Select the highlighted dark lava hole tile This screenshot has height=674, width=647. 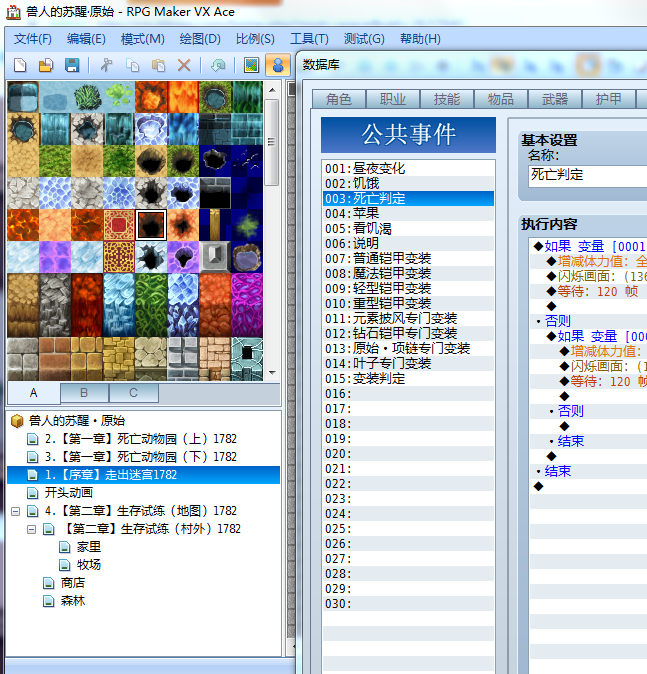(151, 225)
